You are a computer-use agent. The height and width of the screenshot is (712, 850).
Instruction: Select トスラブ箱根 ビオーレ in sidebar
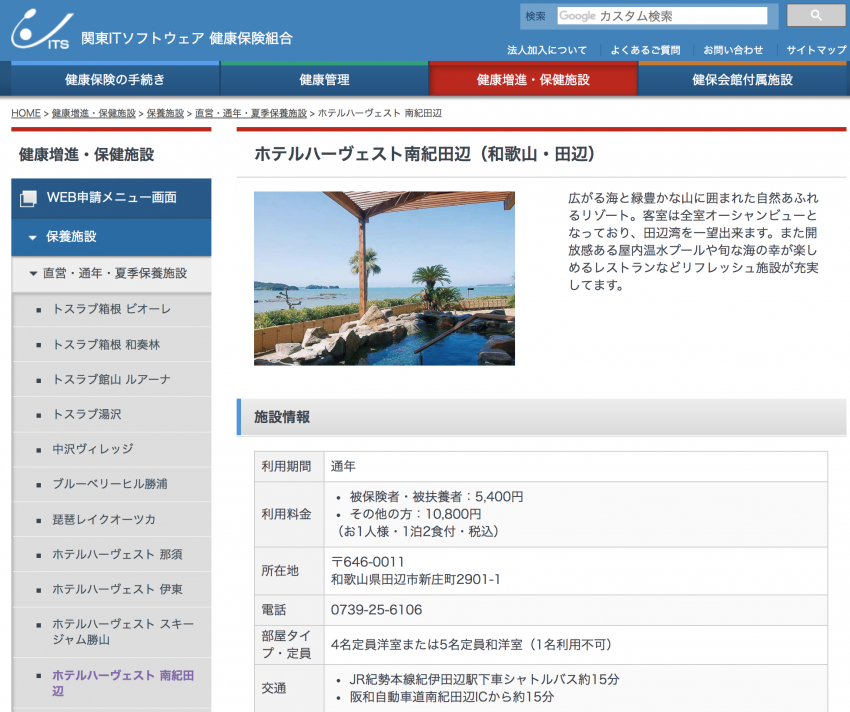click(x=111, y=309)
